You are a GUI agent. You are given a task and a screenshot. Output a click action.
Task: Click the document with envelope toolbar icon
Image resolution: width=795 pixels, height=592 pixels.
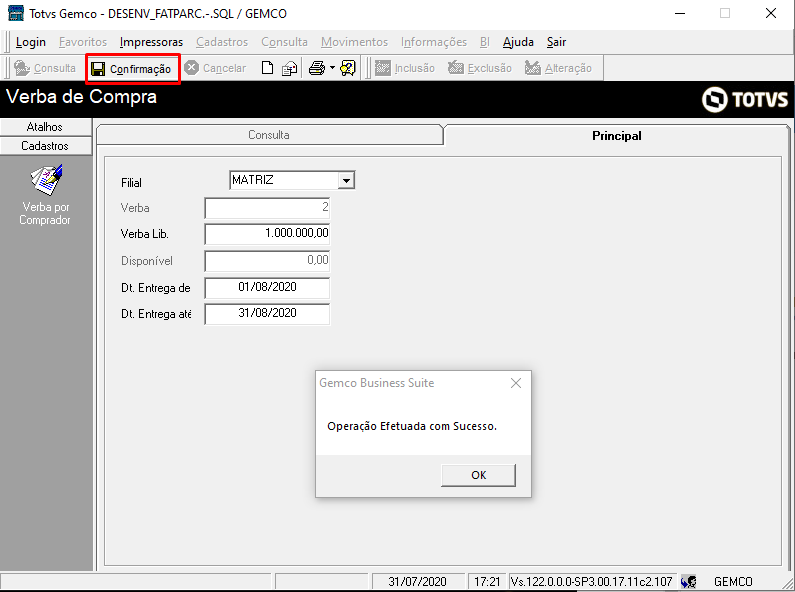289,68
